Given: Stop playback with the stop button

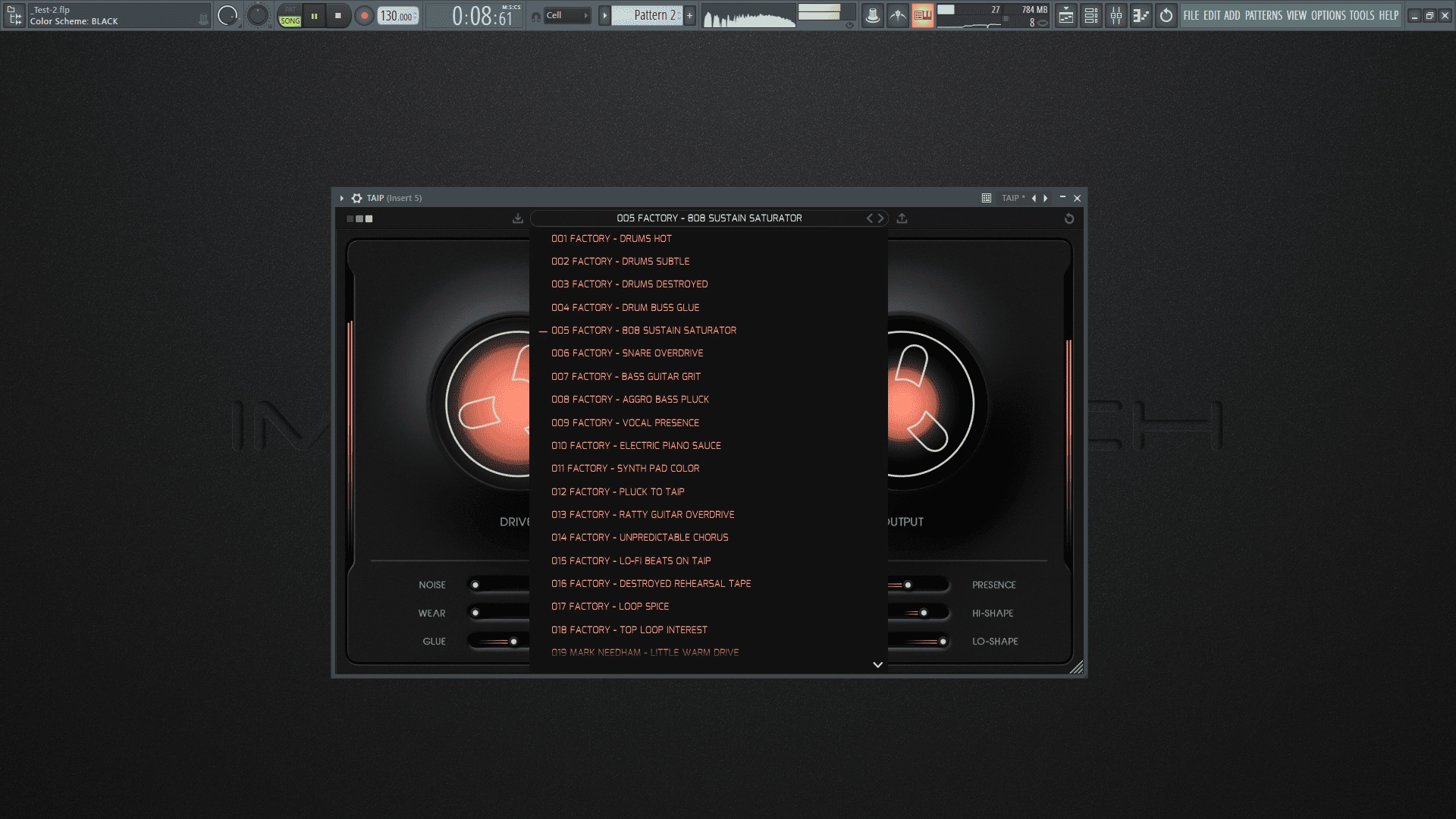Looking at the screenshot, I should pos(338,15).
